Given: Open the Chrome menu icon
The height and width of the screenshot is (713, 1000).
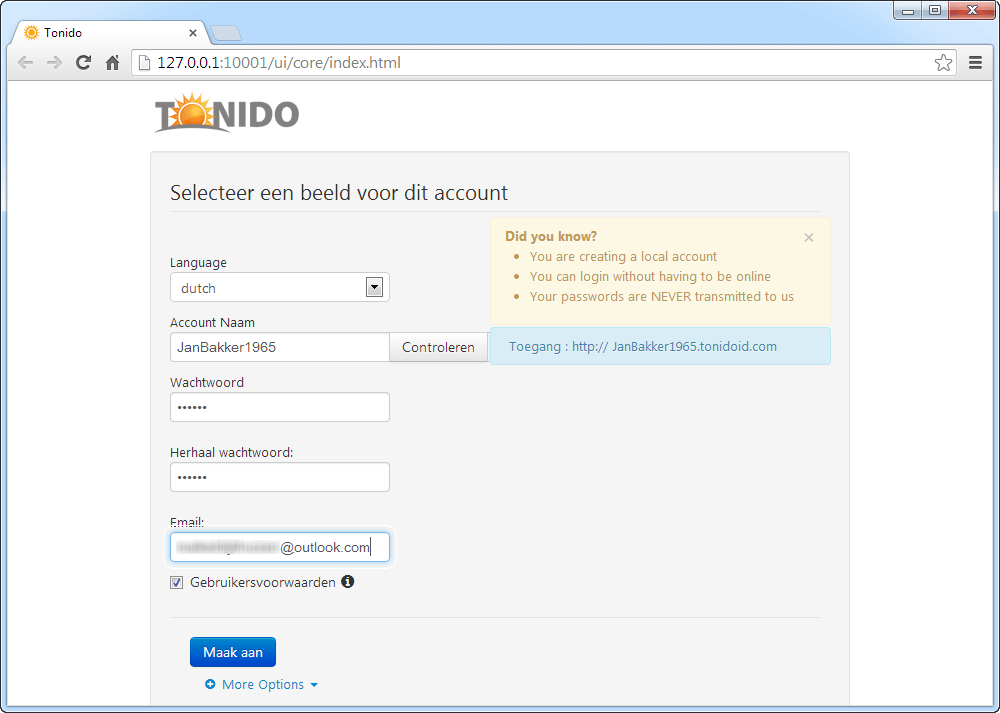Looking at the screenshot, I should pos(975,62).
